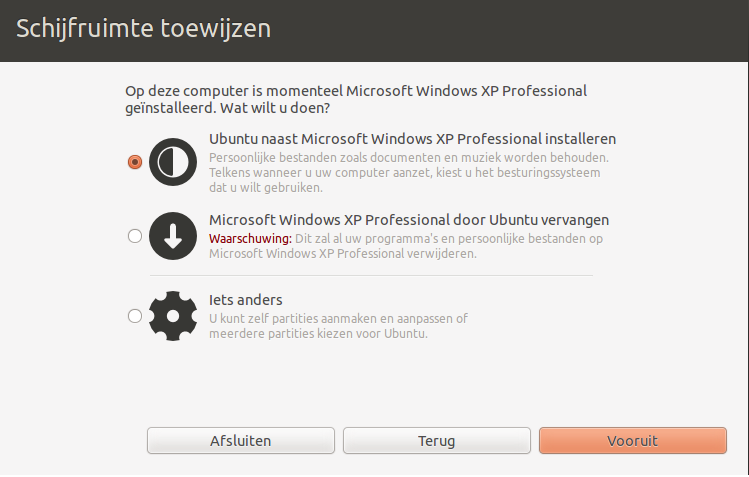Click the 'Schijfruimte toewijzen' header title

point(144,28)
